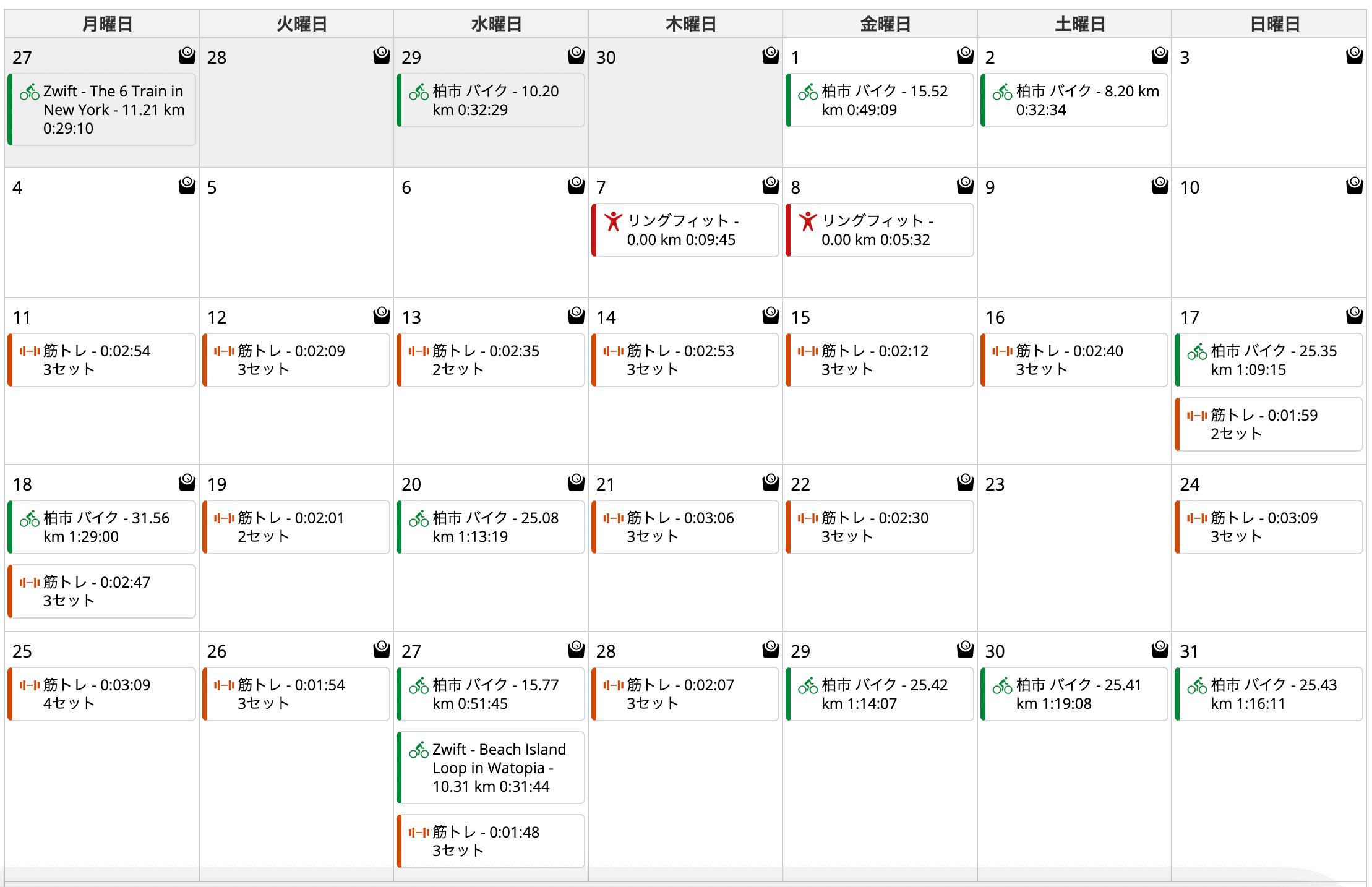Open 筋トレ 0:01:59 2セット entry on day 17
Screen dimensions: 1372x887
[1269, 424]
